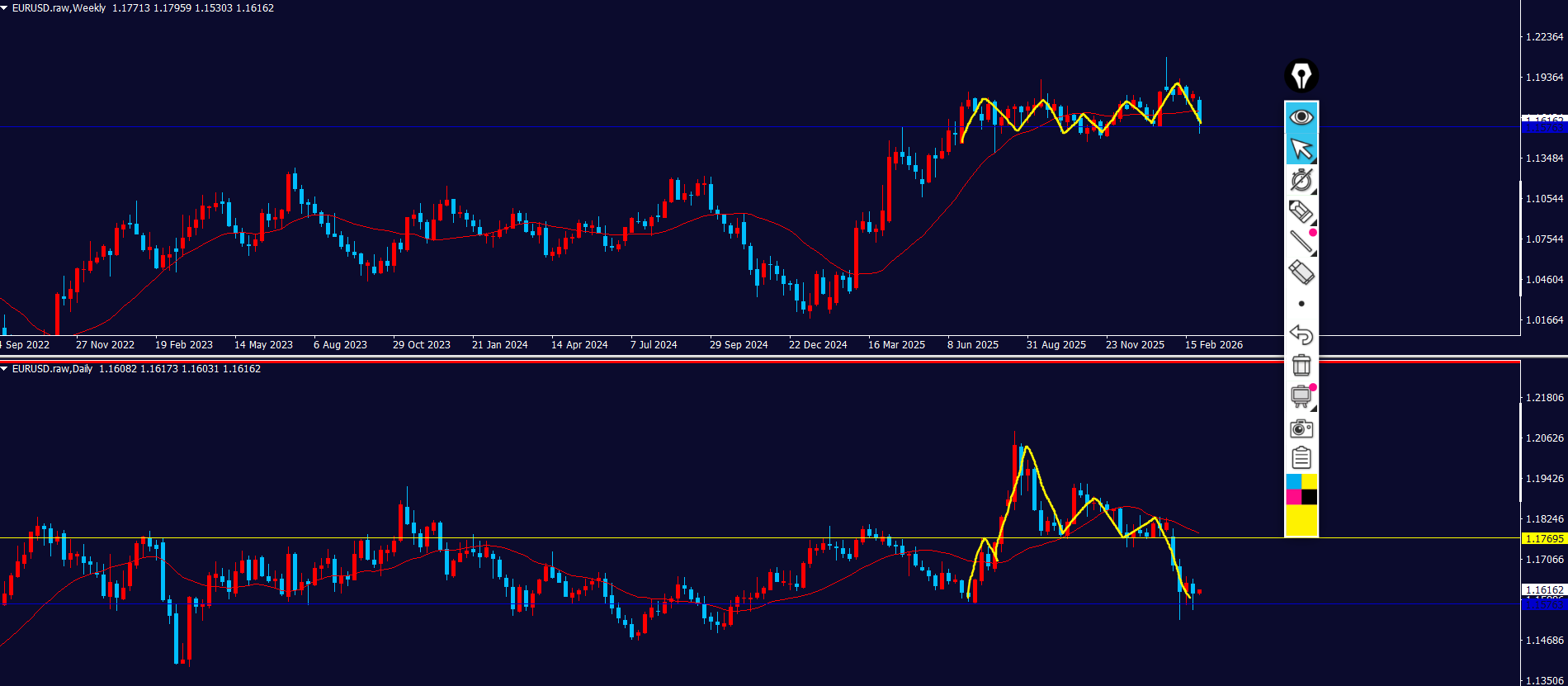Screen dimensions: 1568x686
Task: Choose the straight line drawing tool
Action: click(1301, 242)
